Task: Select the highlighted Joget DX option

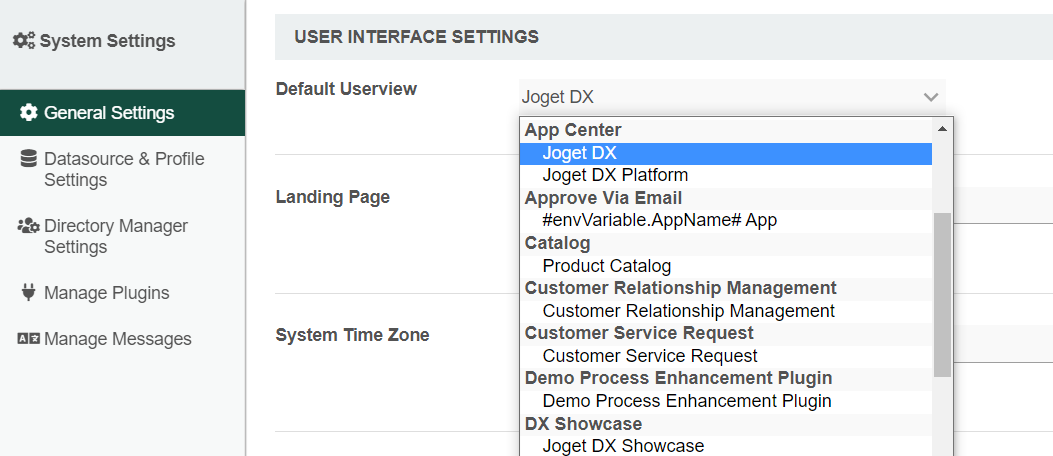Action: point(580,153)
